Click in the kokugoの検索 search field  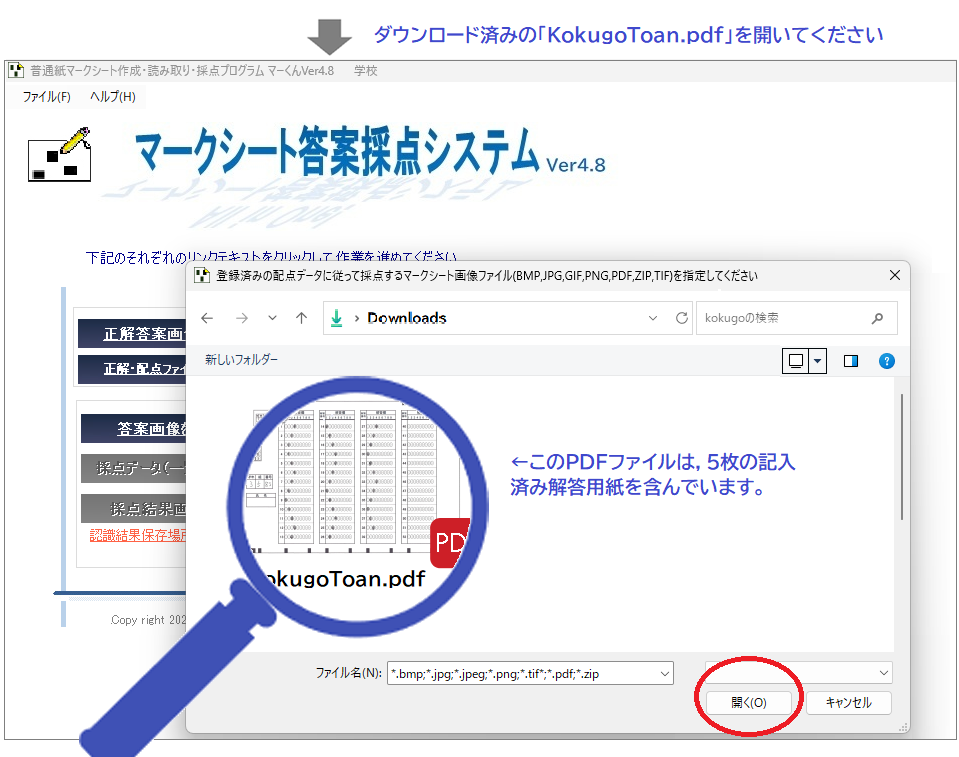pos(780,318)
